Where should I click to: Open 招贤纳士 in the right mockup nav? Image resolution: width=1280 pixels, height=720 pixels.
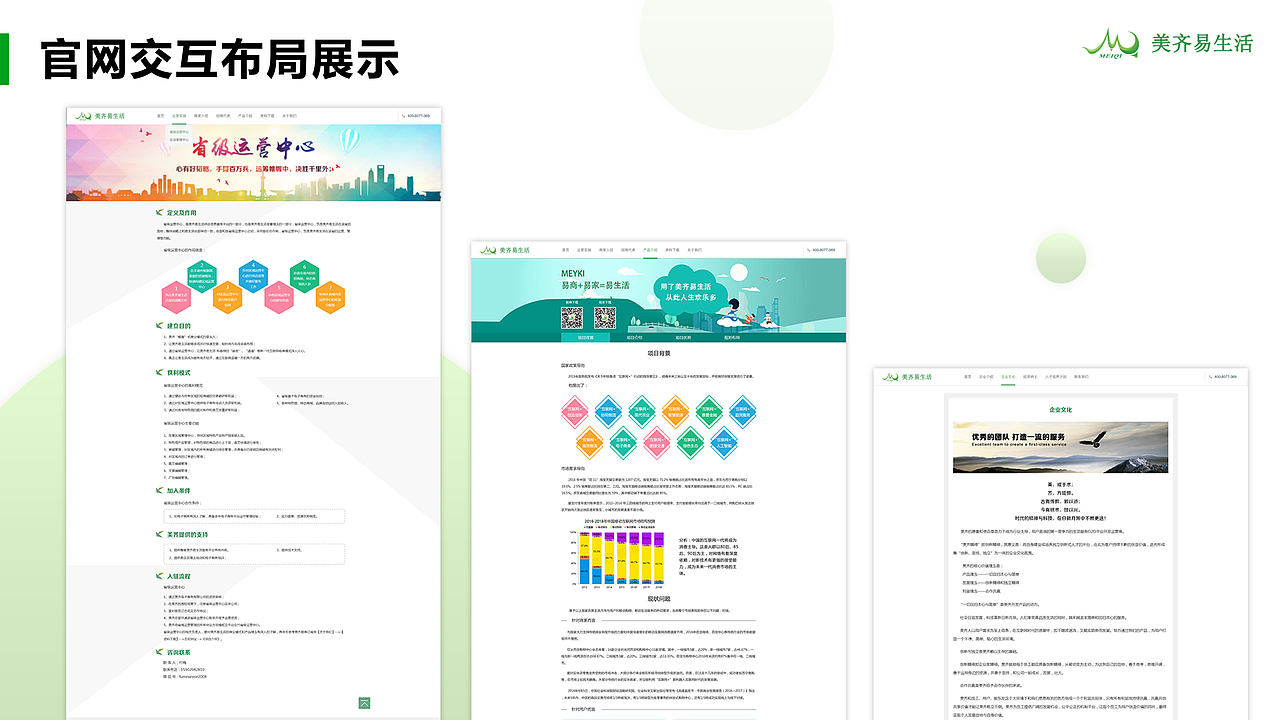[x=1030, y=377]
